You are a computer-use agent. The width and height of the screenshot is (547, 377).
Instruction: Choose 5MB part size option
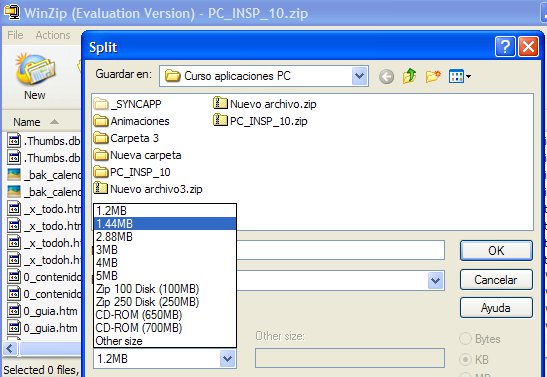pyautogui.click(x=165, y=276)
